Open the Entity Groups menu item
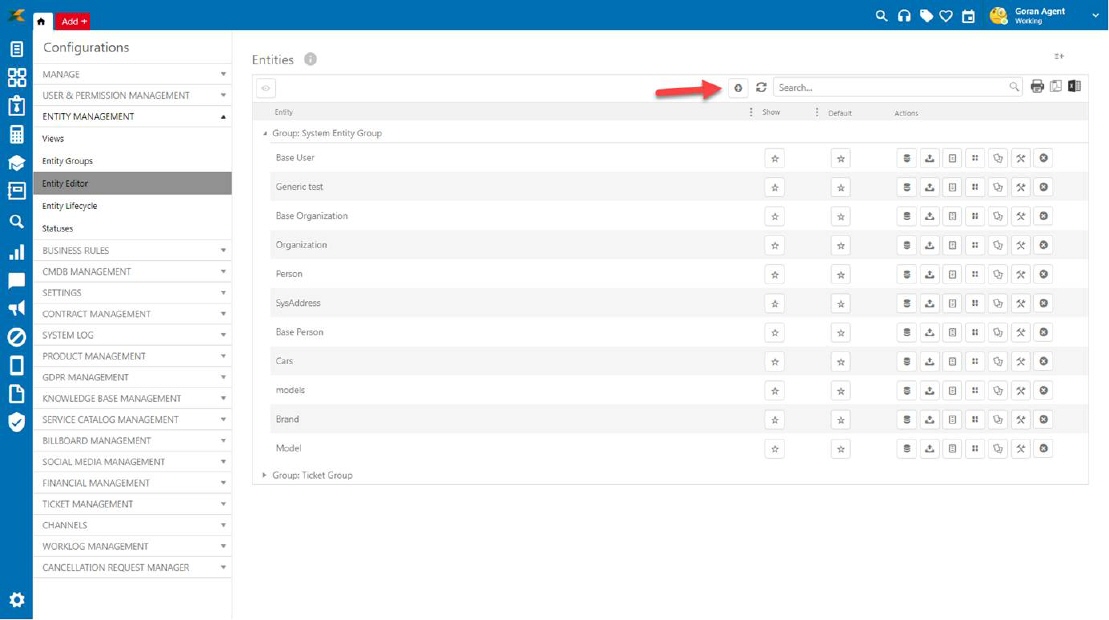Screen dimensions: 1109x620 pos(67,161)
